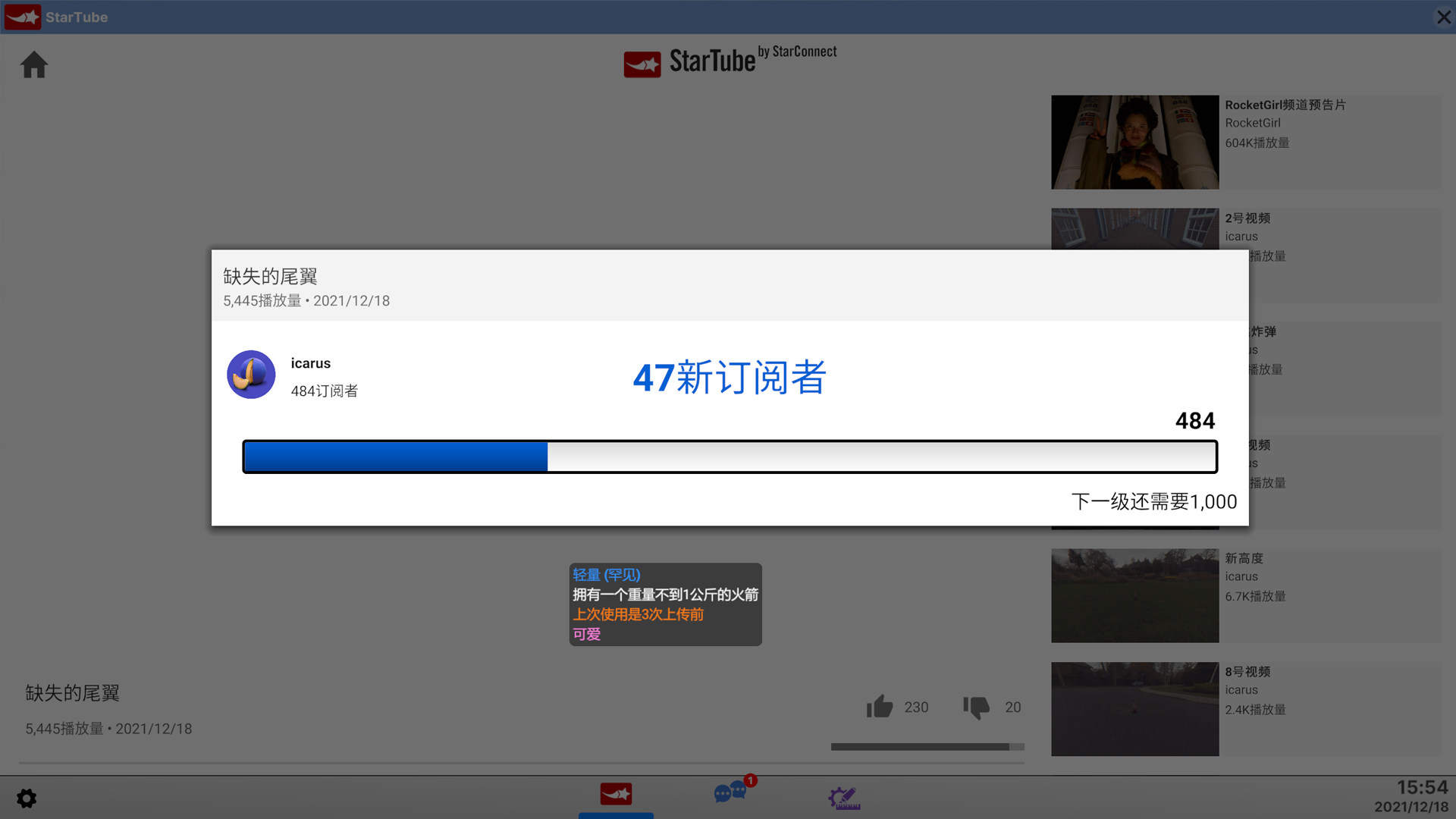Image resolution: width=1456 pixels, height=819 pixels.
Task: Click 47新订阅者 notification text
Action: pos(730,378)
